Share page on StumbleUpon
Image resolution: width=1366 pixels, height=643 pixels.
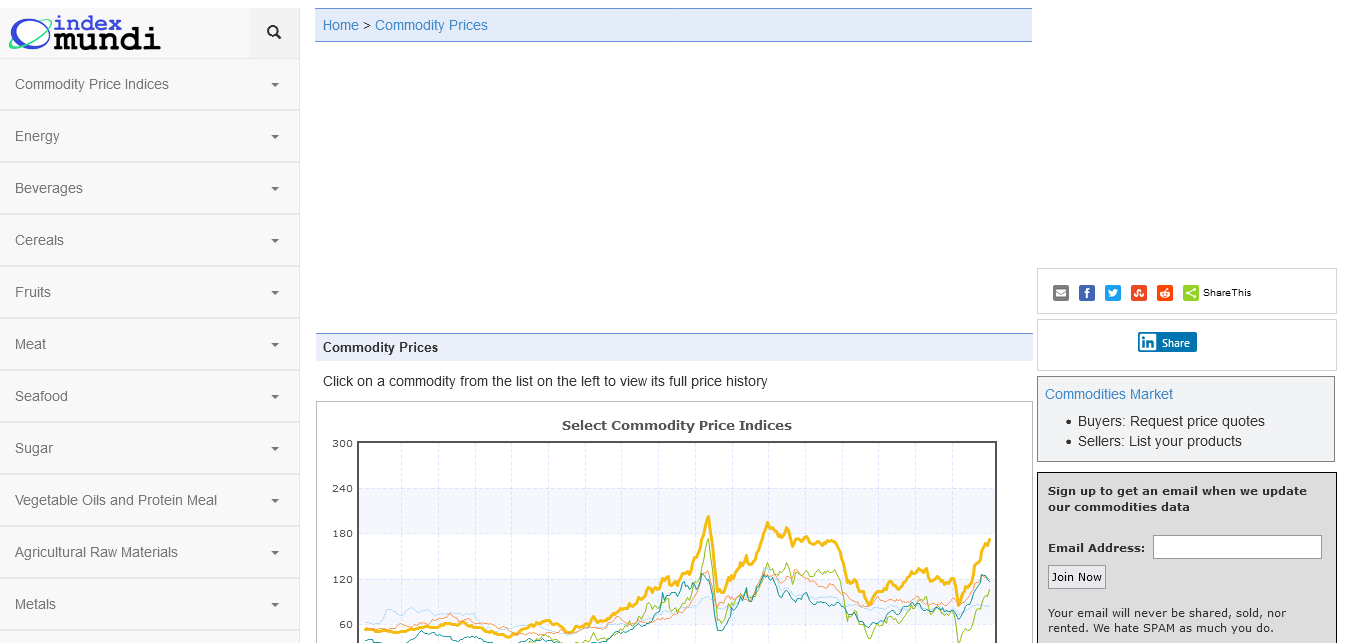click(1139, 293)
